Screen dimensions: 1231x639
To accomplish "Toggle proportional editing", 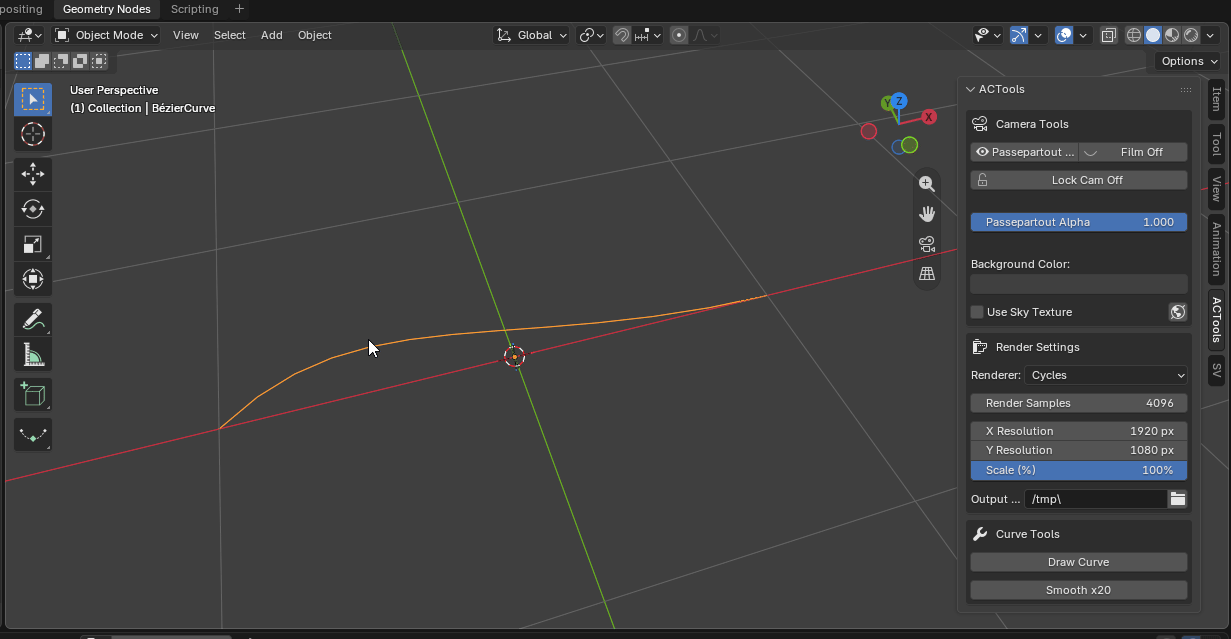I will (x=679, y=35).
